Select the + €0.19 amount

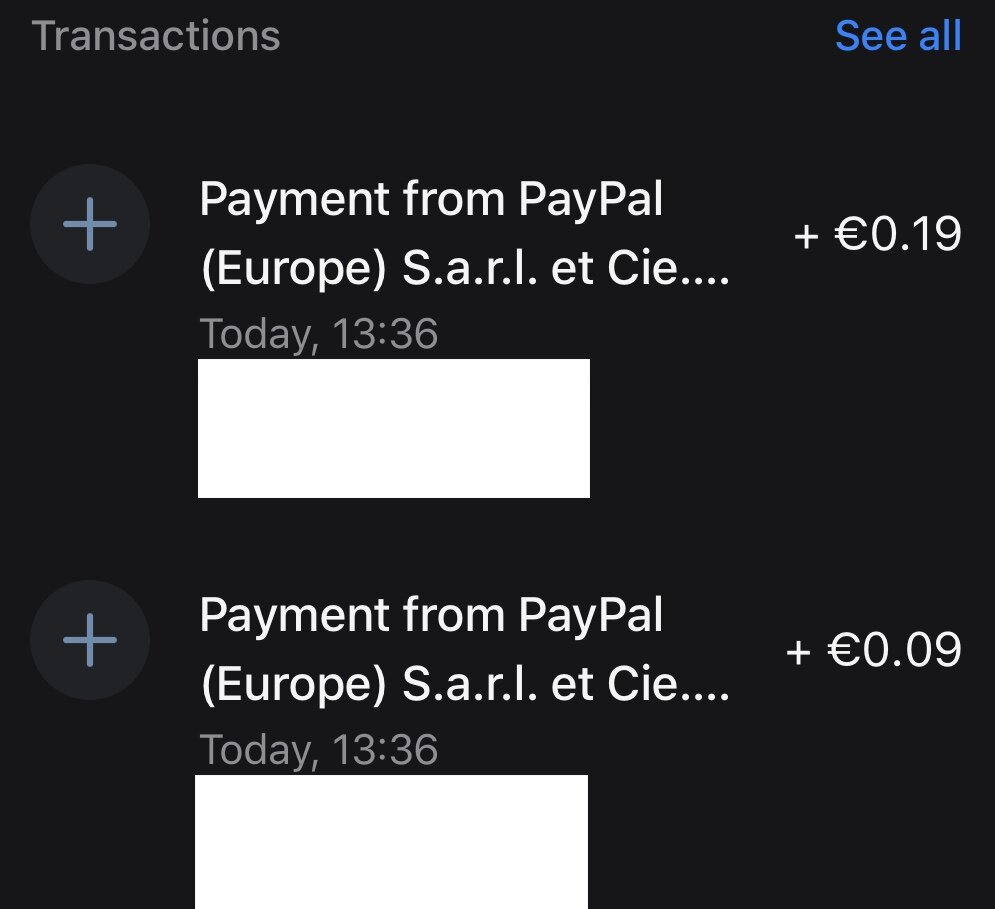(877, 235)
